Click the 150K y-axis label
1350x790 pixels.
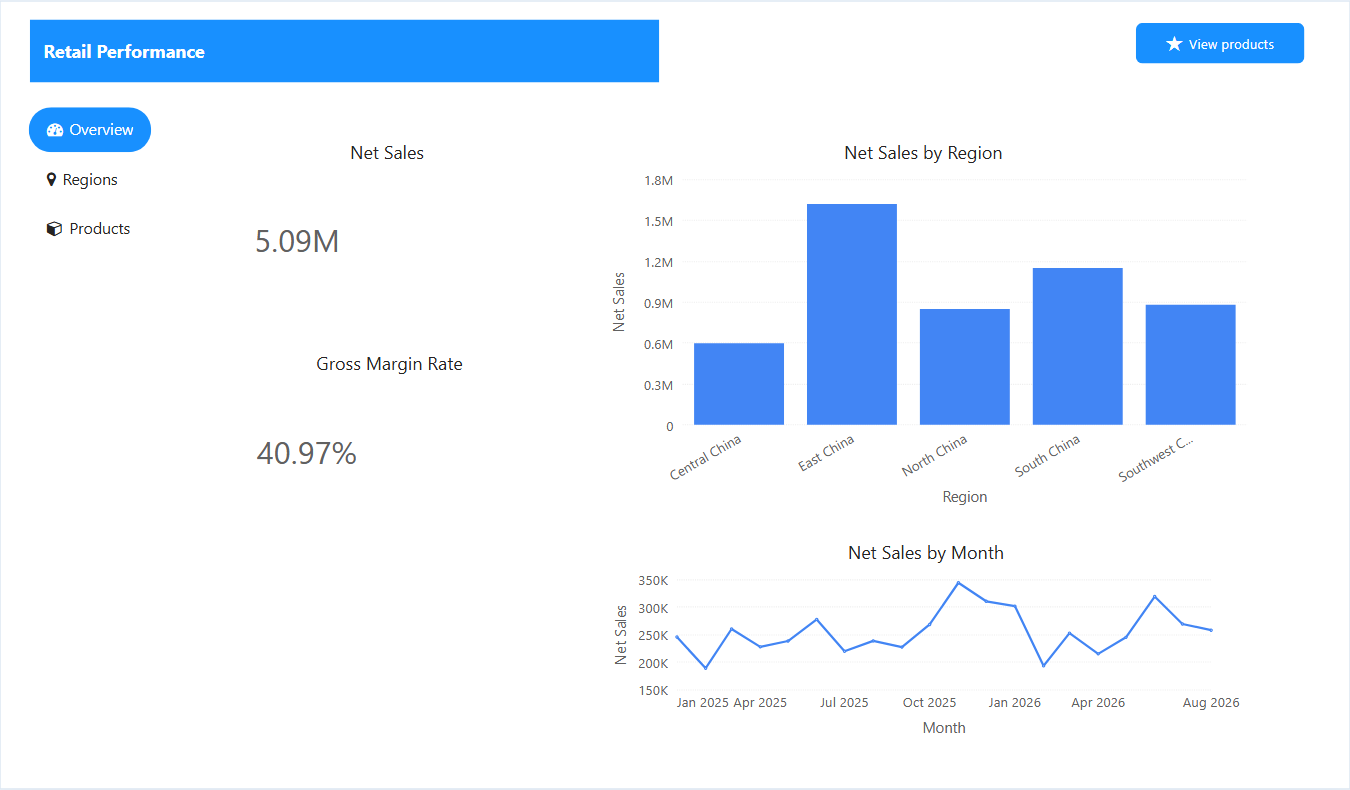pos(652,690)
